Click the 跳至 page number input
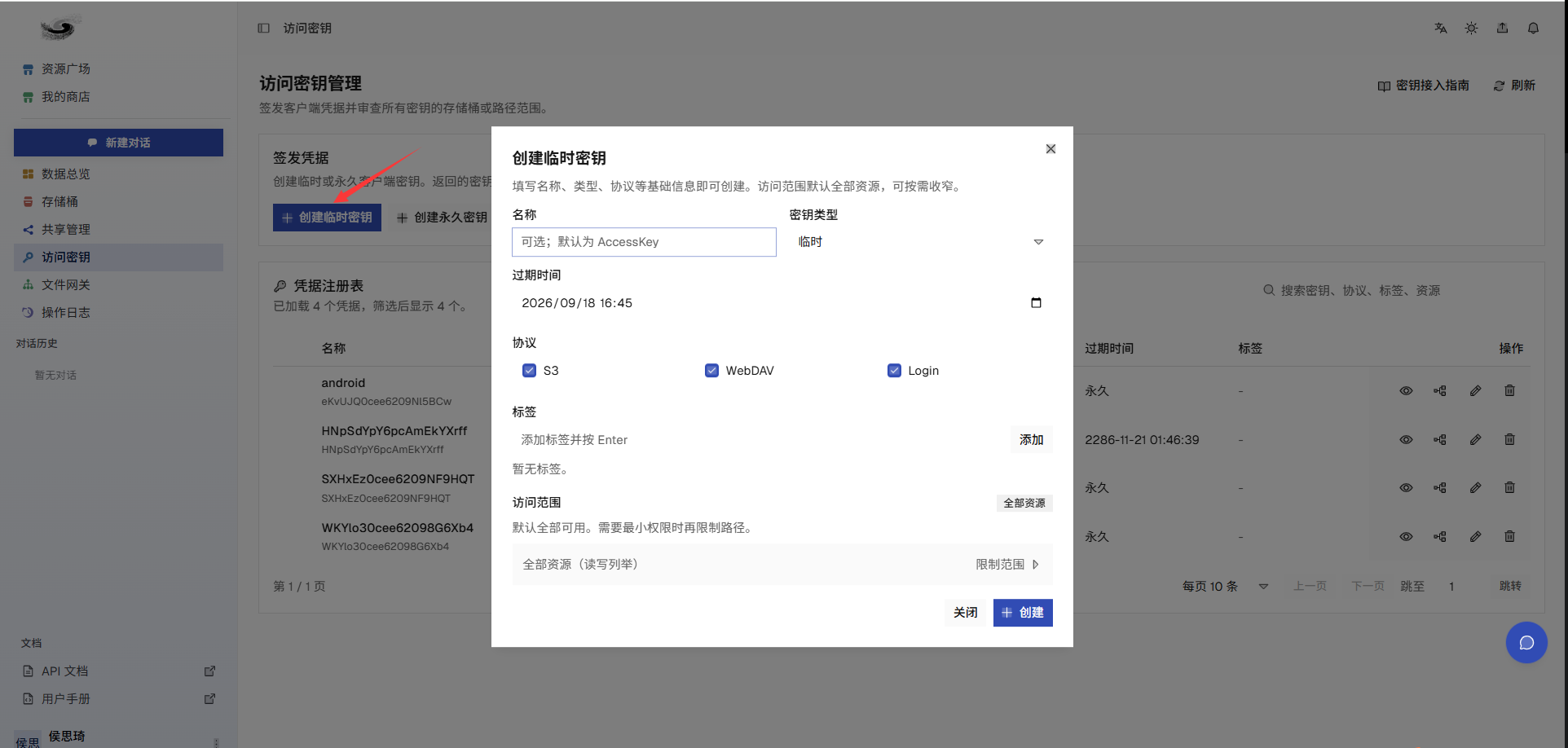Screen dimensions: 1568x748 (x=1459, y=586)
